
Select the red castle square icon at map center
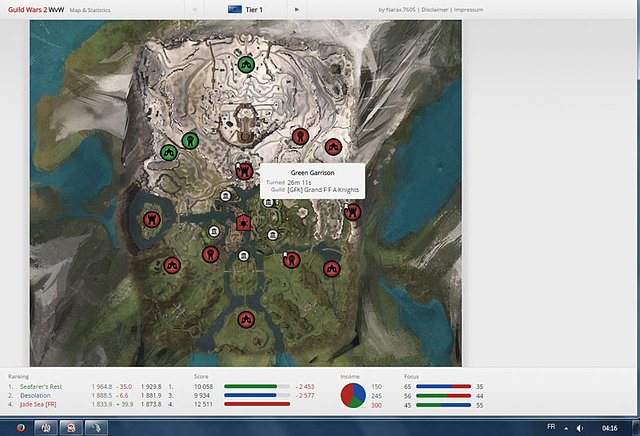pyautogui.click(x=243, y=222)
